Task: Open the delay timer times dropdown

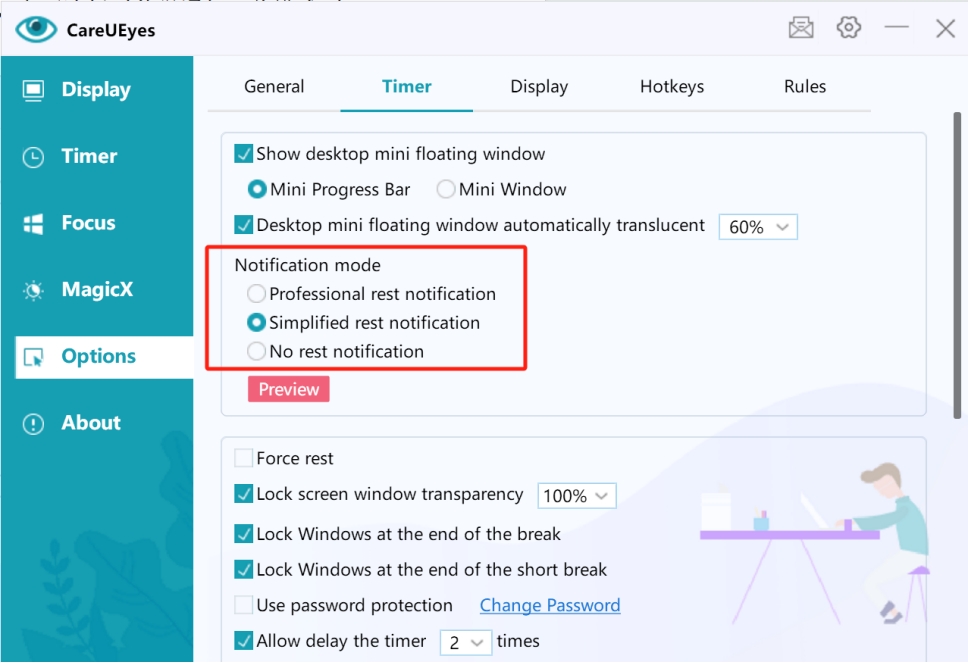Action: point(465,642)
